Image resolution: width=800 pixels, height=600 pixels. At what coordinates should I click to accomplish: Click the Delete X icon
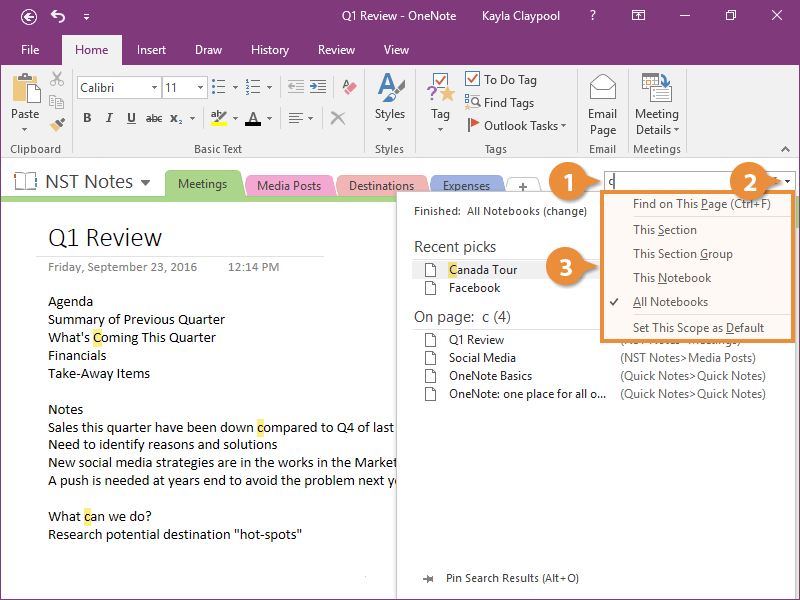338,118
